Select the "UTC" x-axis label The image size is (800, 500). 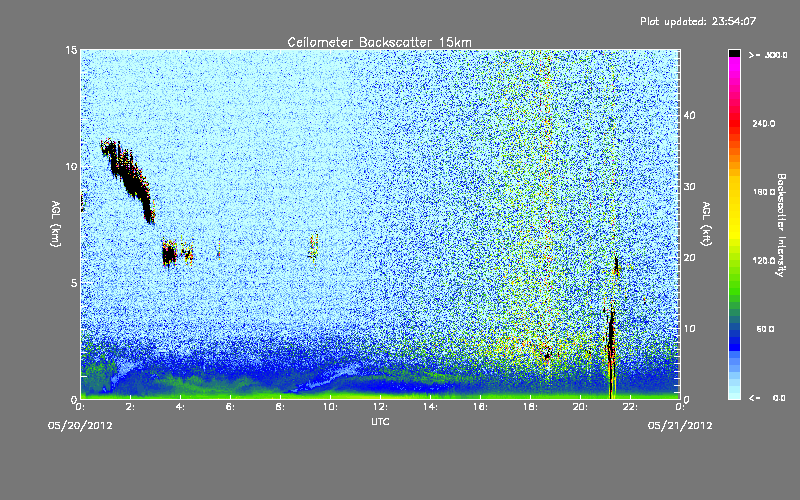pos(380,421)
